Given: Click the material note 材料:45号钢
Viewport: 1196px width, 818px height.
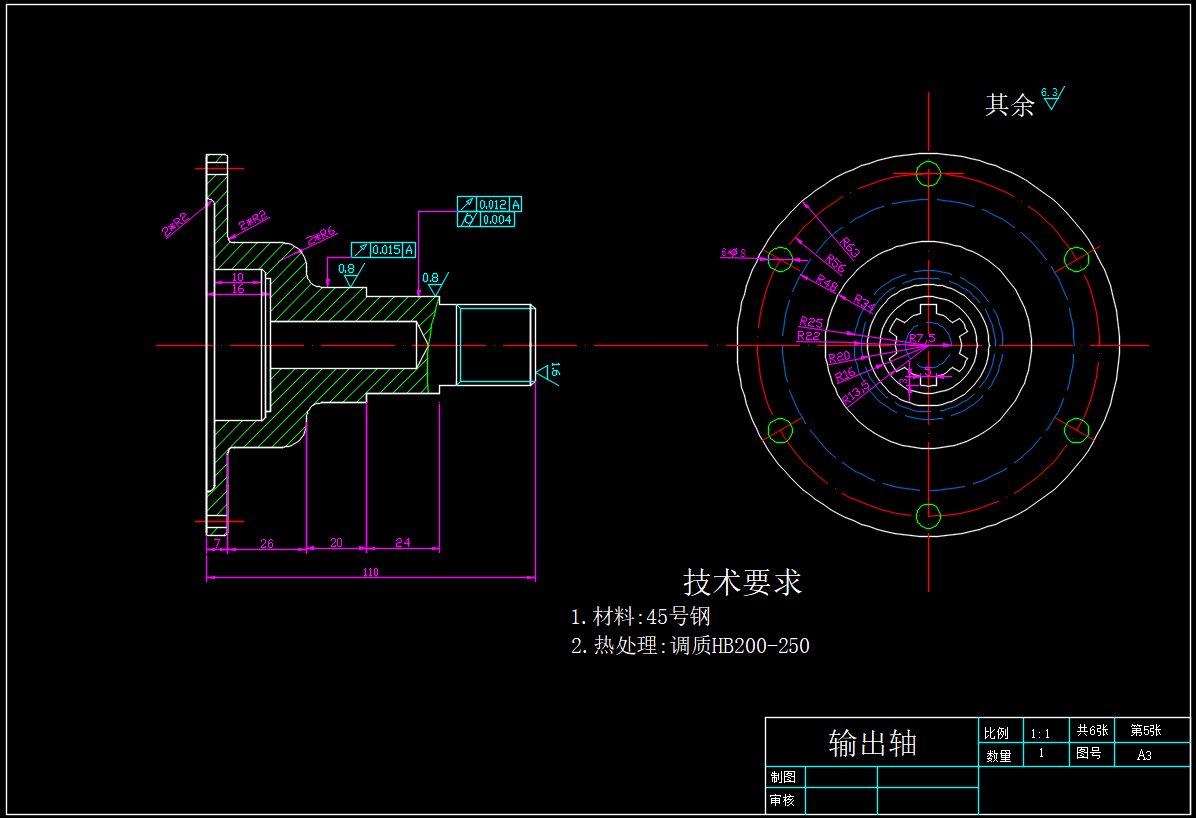Looking at the screenshot, I should click(640, 616).
